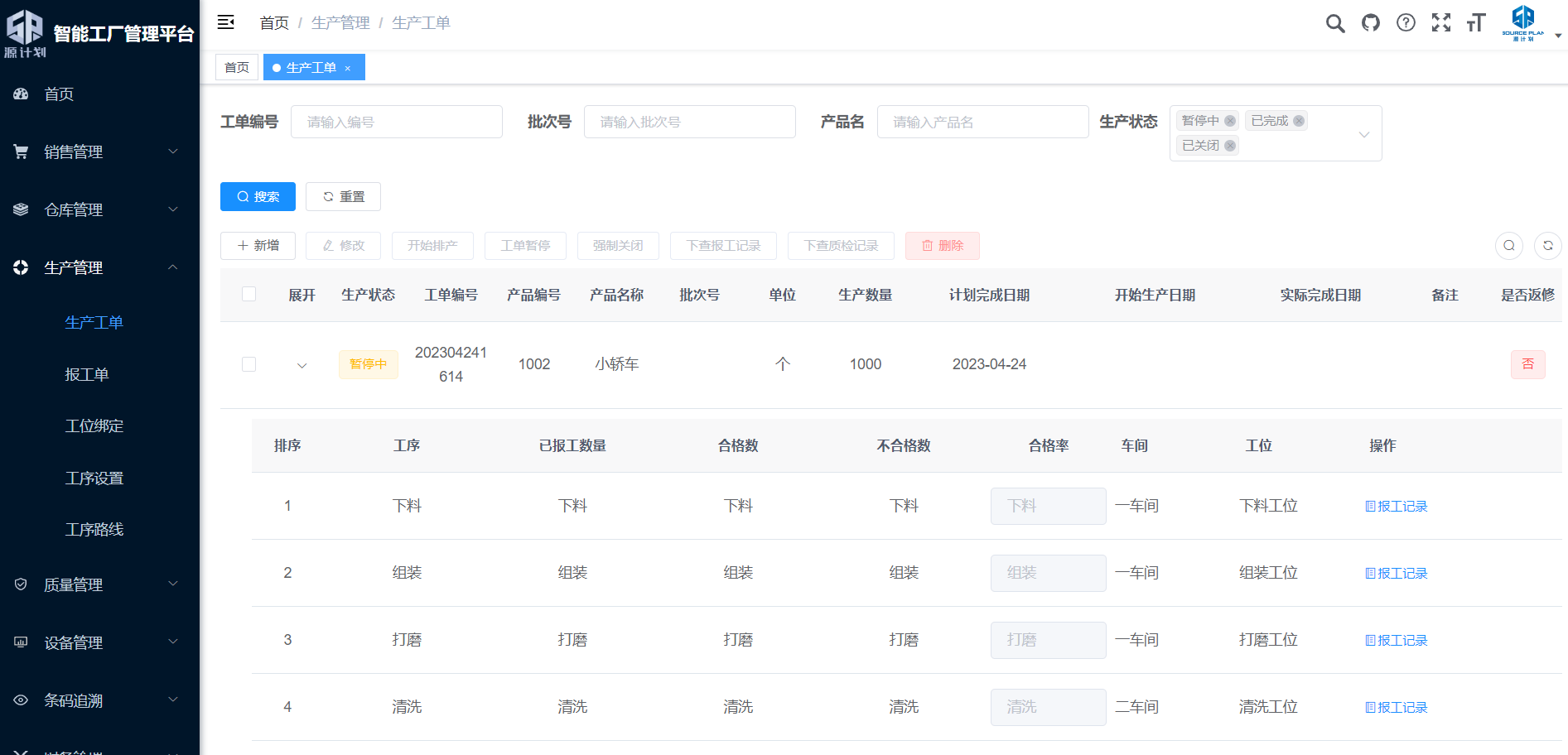Open the GitHub repository icon

(1371, 23)
